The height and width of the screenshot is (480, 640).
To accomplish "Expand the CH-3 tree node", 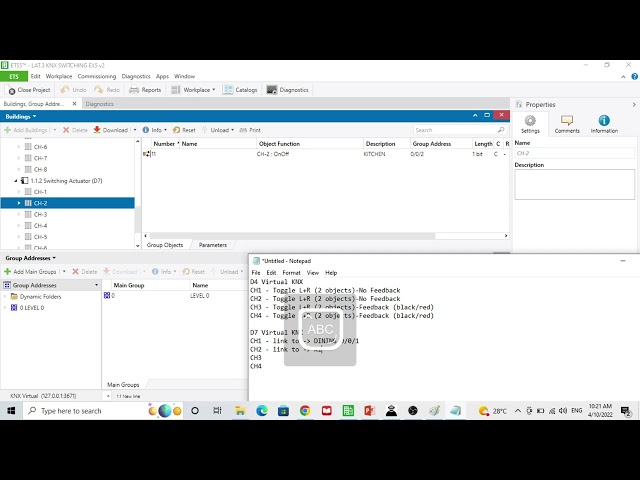I will click(x=19, y=214).
